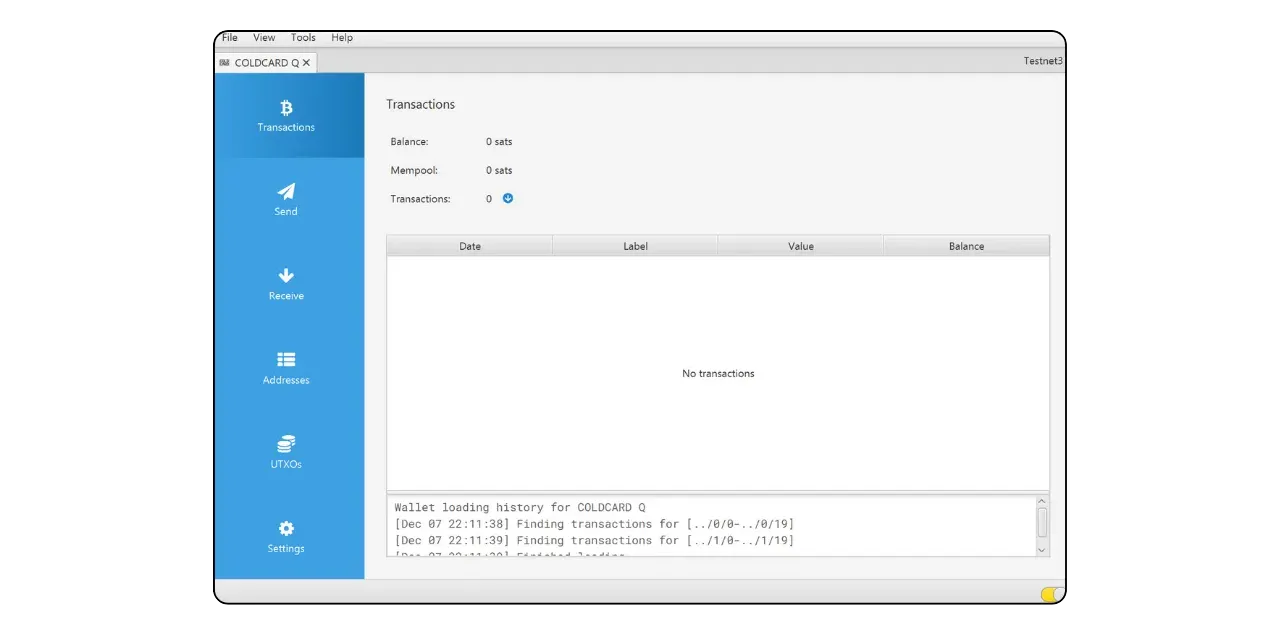Viewport: 1280px width, 635px height.
Task: Open the View menu
Action: point(264,38)
